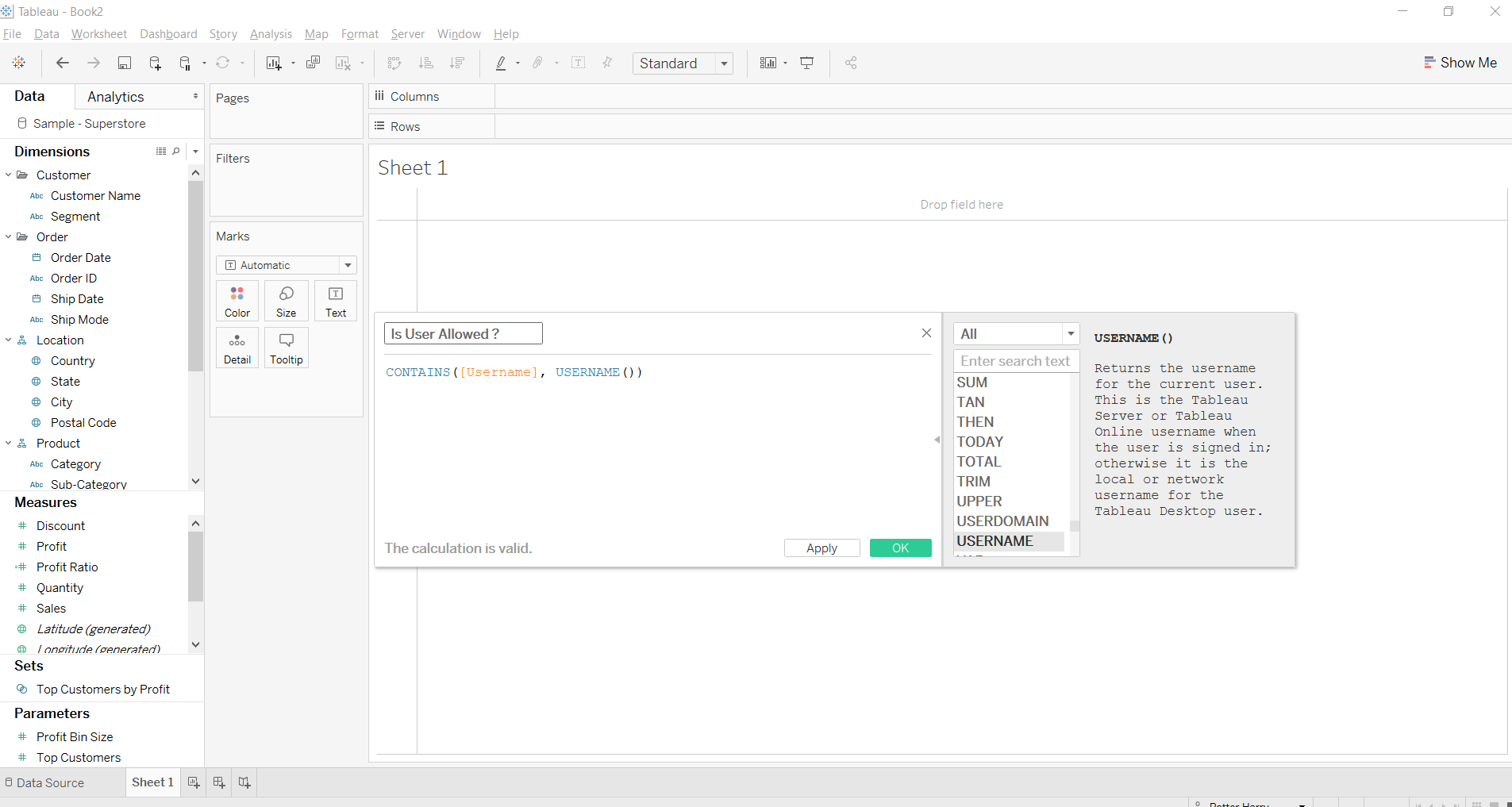Click the calculation name field
The height and width of the screenshot is (807, 1512).
[464, 334]
